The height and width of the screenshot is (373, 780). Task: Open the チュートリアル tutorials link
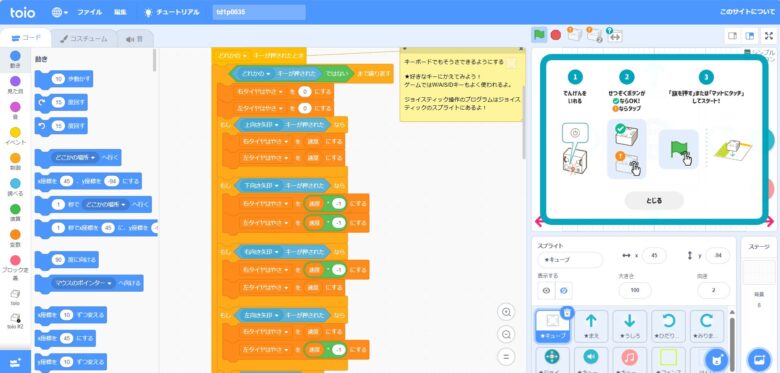172,12
